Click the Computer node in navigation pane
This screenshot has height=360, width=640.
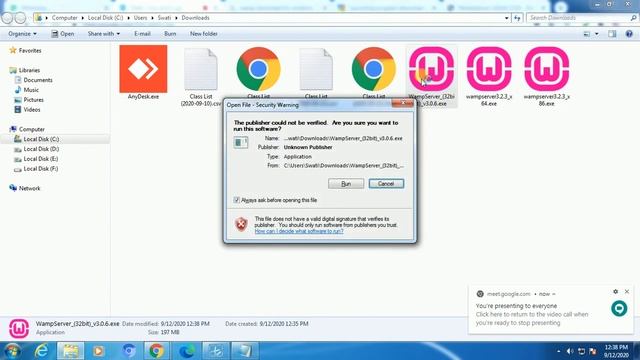(x=31, y=129)
